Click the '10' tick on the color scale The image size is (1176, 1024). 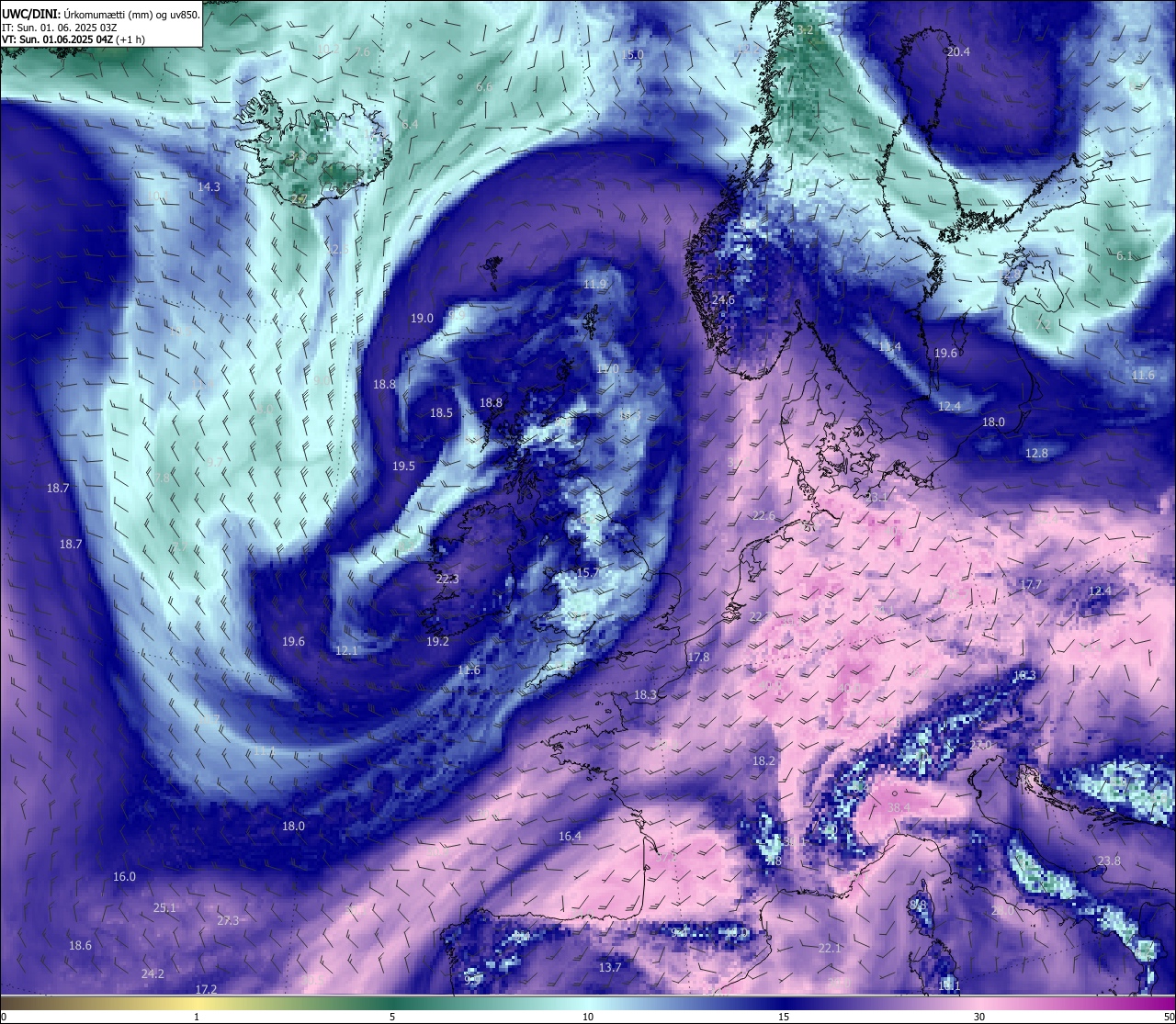pyautogui.click(x=588, y=1017)
